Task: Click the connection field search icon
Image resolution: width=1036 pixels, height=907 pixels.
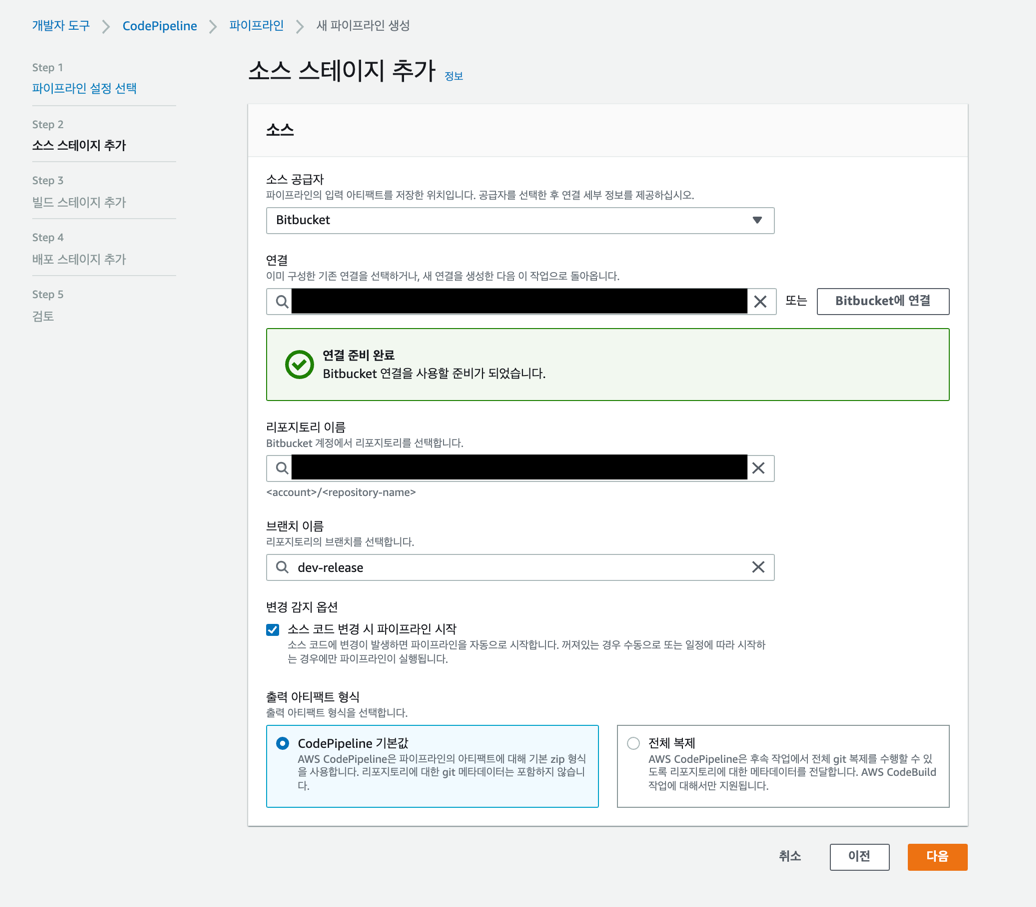Action: [281, 302]
